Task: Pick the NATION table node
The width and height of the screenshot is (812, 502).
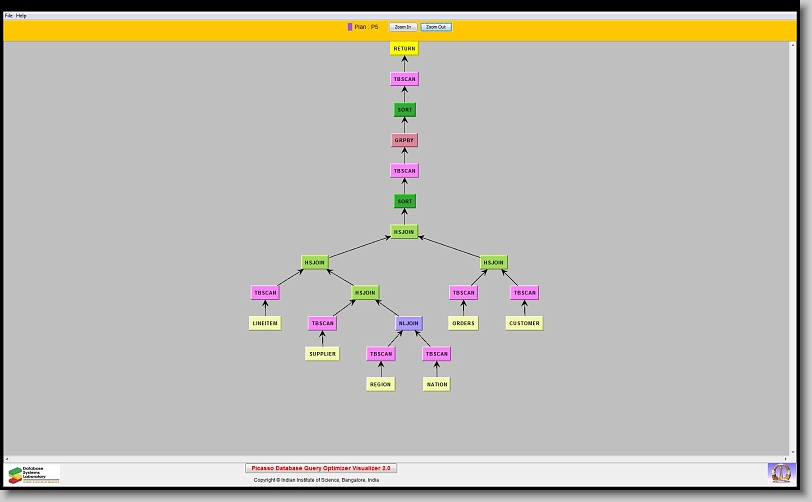Action: point(436,384)
